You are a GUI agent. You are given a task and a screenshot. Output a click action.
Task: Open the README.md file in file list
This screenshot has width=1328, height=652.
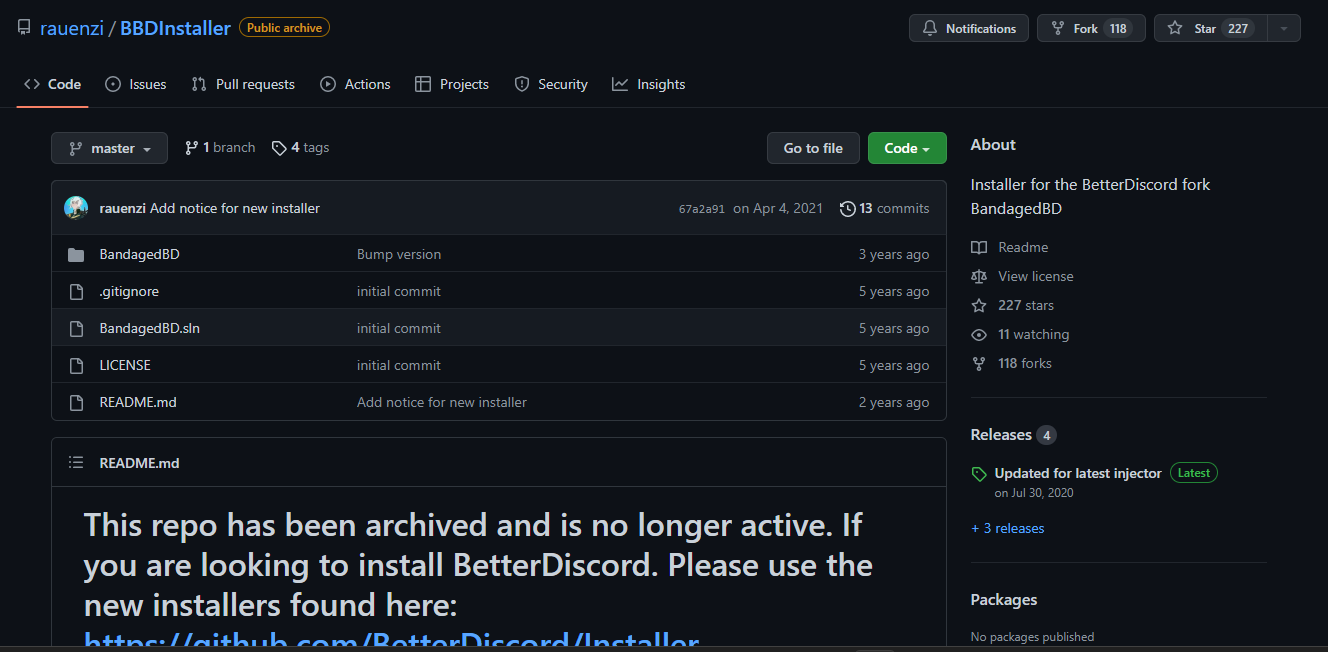138,402
